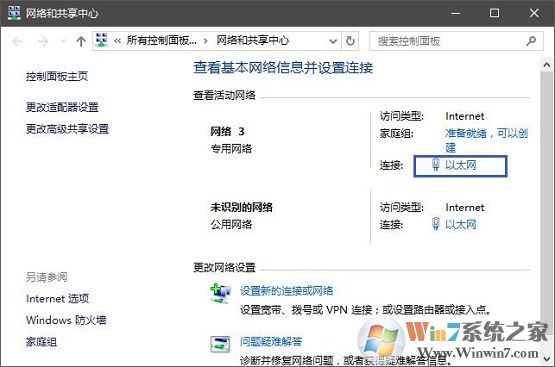
Task: Maximize the 网络和共享中心 window
Action: [x=494, y=13]
